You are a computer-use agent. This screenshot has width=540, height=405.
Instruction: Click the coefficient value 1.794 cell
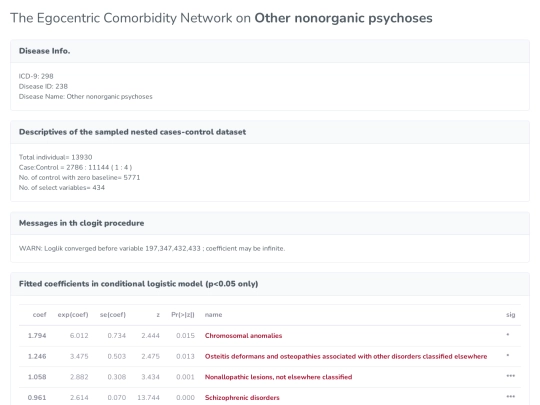tap(37, 335)
